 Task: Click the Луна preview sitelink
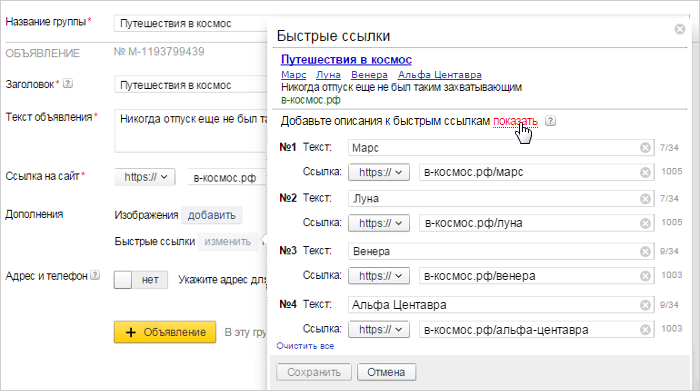pos(328,75)
